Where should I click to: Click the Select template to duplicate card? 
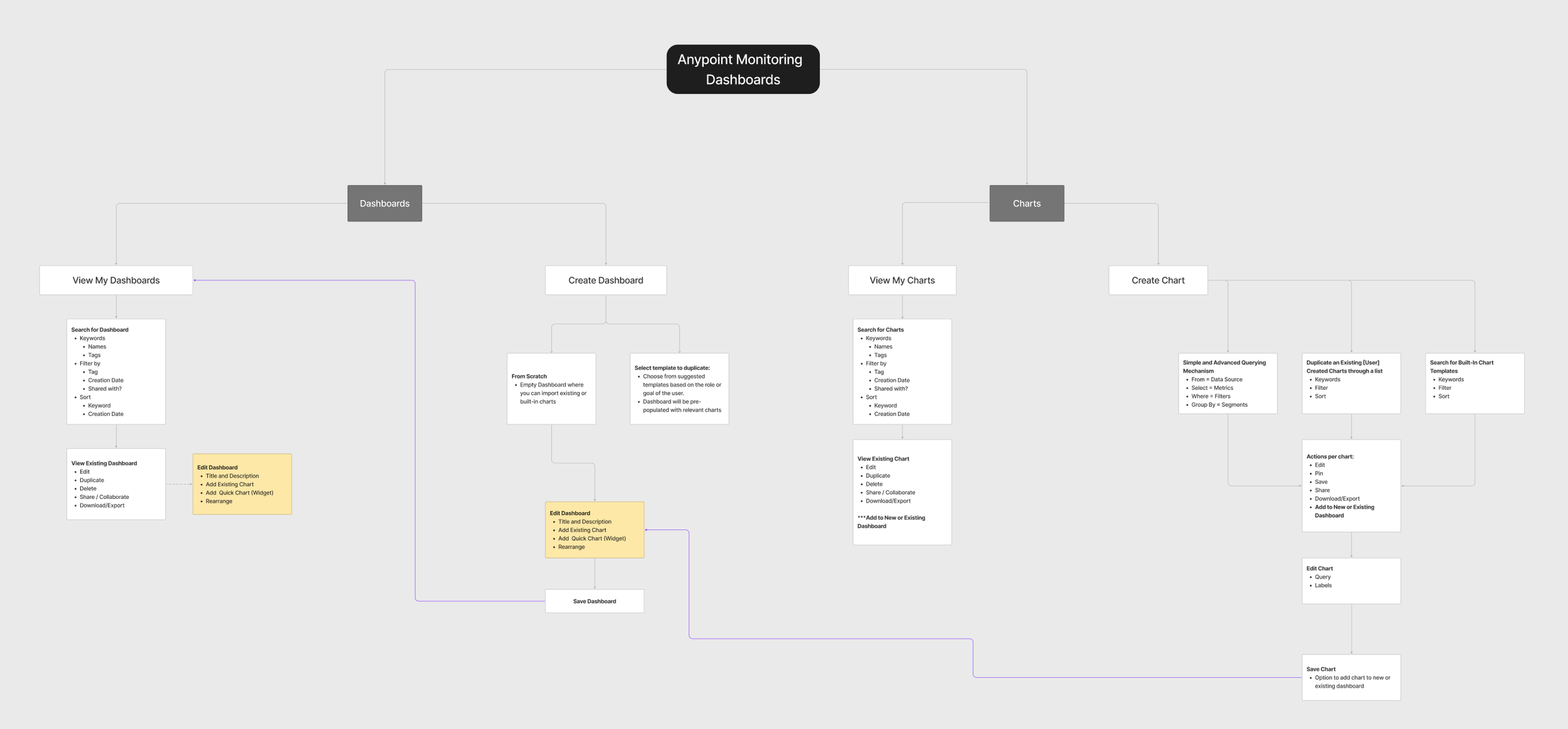[679, 389]
